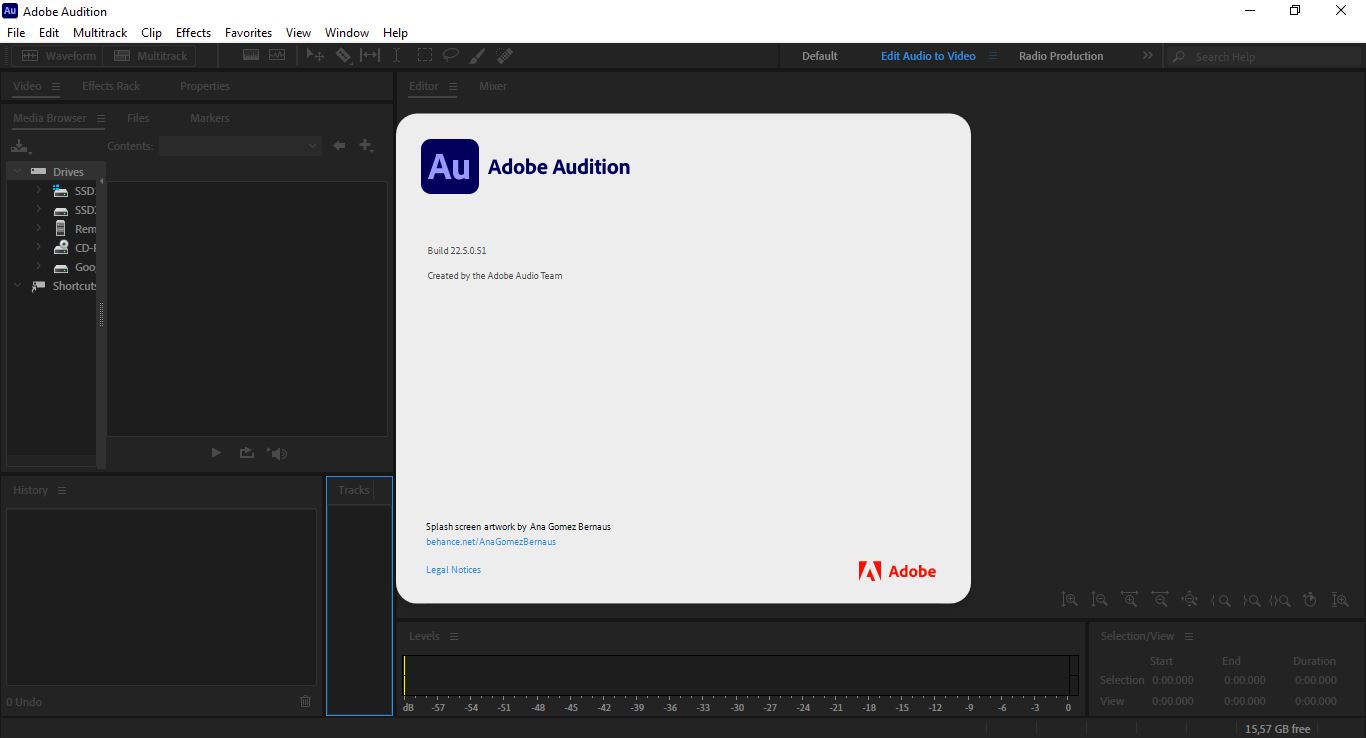Click Zoom Out (Amplitude) icon

point(1100,600)
